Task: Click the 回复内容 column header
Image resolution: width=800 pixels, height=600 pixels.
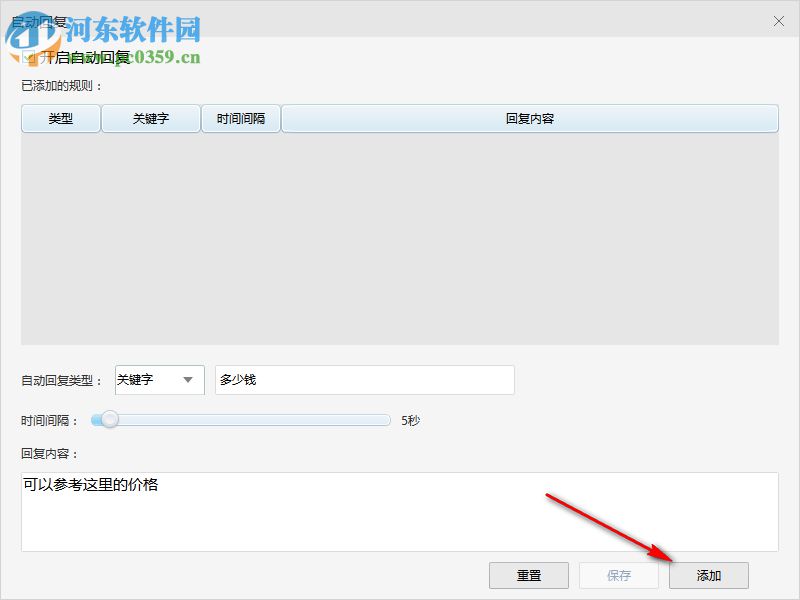Action: 530,118
